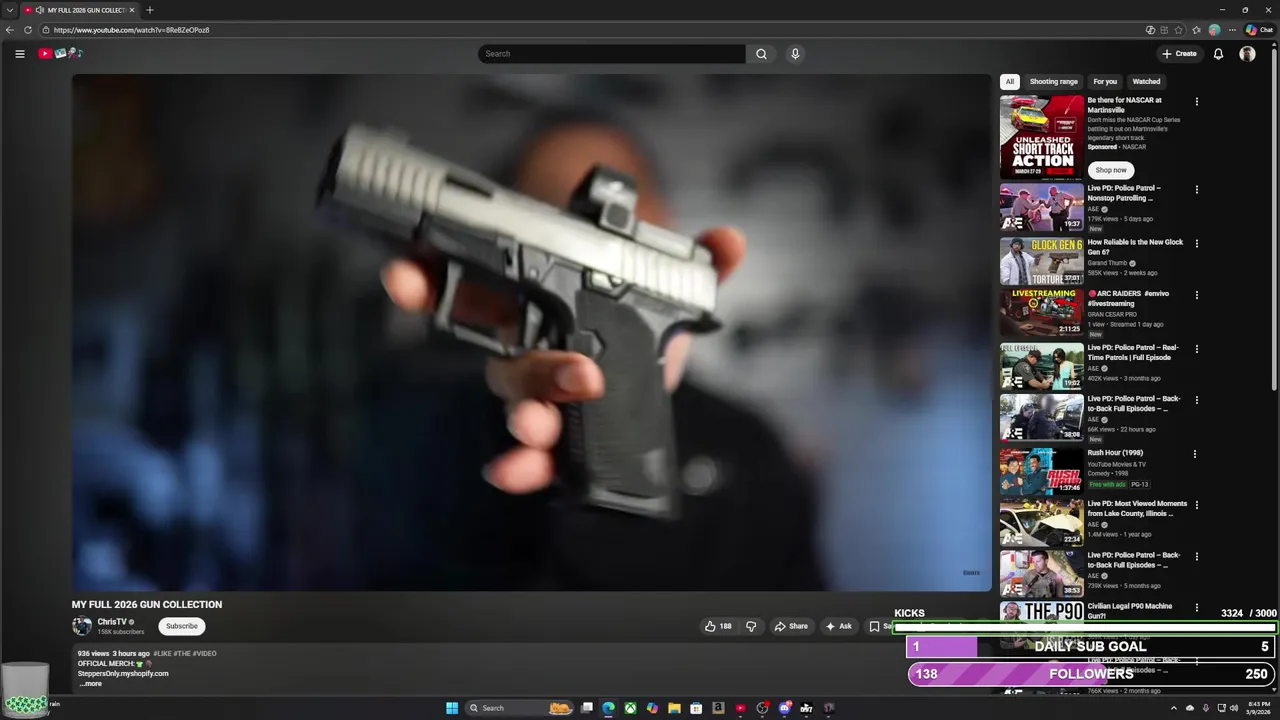Click the Ask button

click(838, 626)
